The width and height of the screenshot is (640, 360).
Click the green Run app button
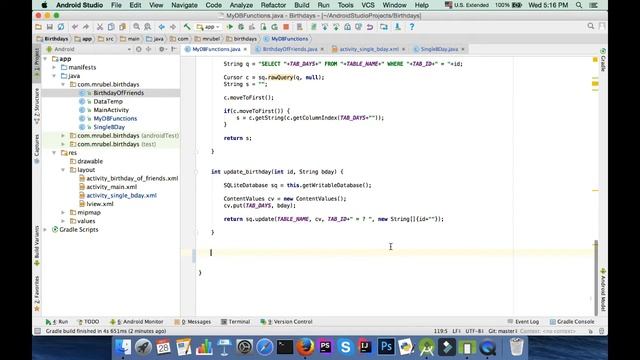(230, 27)
